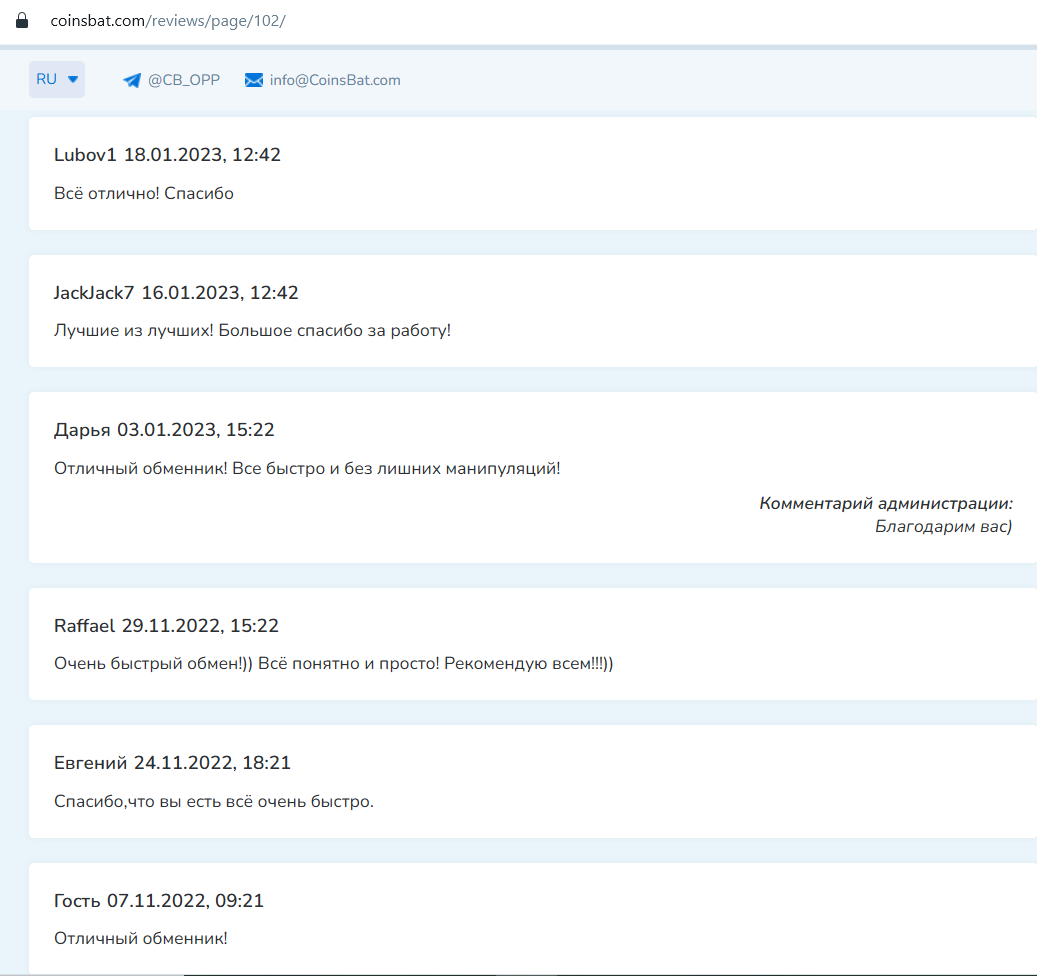
Task: Click review text "Всё отлично! Спасибо"
Action: tap(144, 193)
